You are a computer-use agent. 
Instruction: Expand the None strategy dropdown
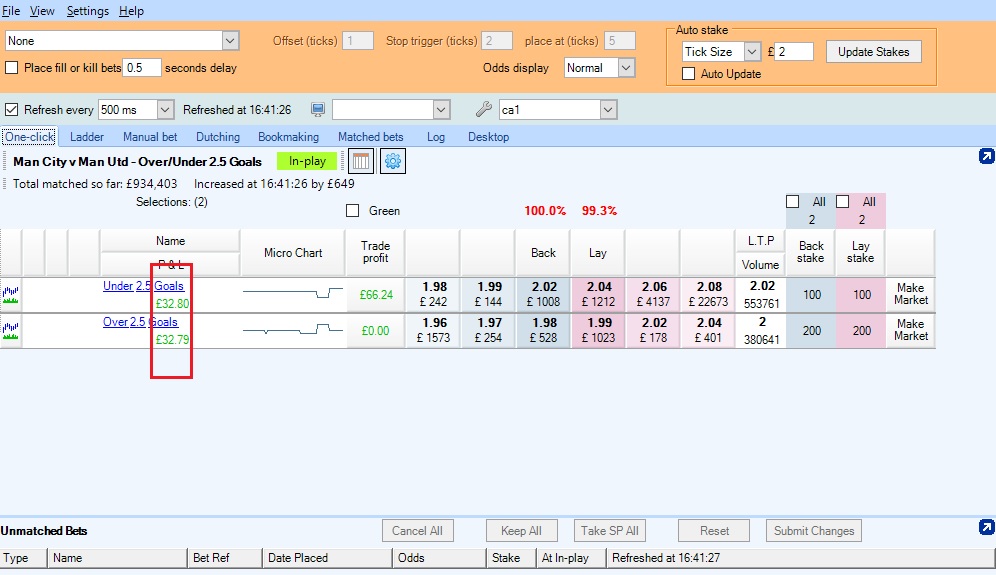230,41
